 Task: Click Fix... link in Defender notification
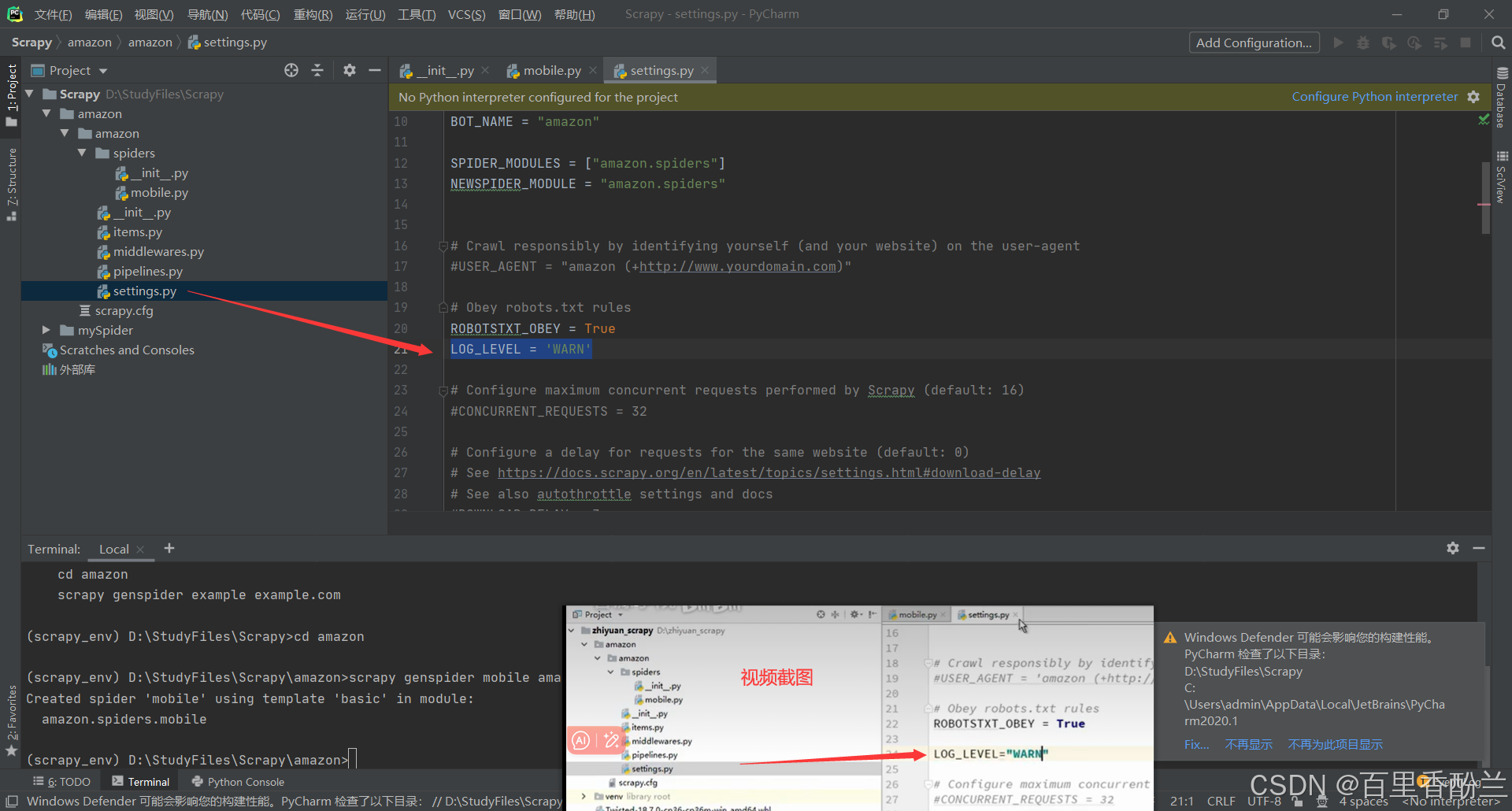tap(1196, 744)
